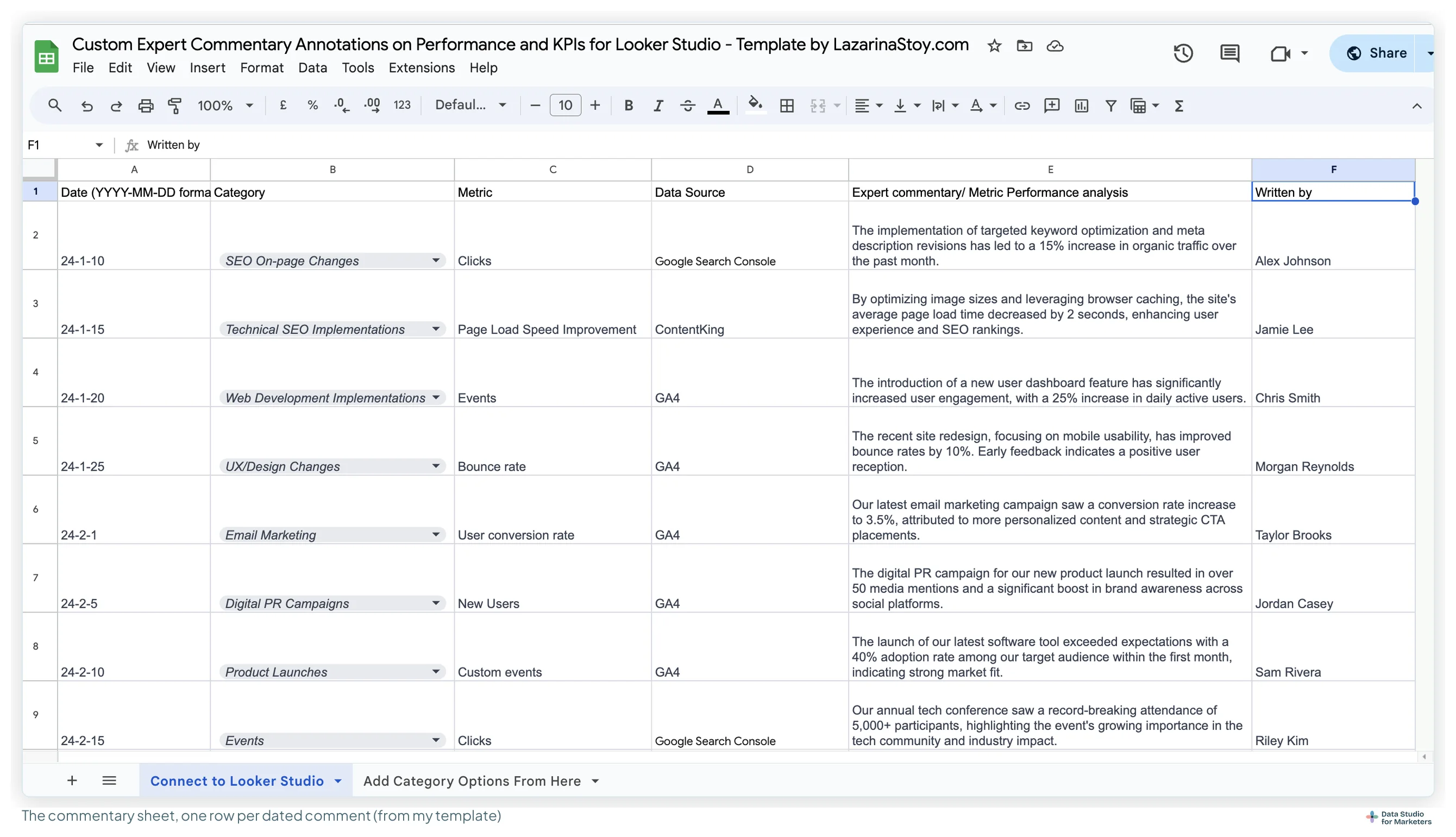Image resolution: width=1456 pixels, height=837 pixels.
Task: Select the column E header
Action: click(x=1050, y=170)
